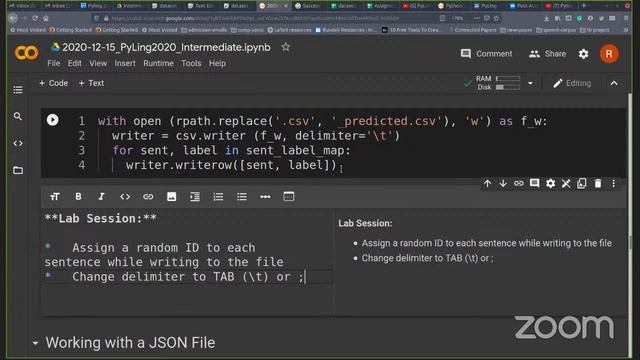Open the Help menu
Image resolution: width=640 pixels, height=360 pixels.
click(217, 63)
